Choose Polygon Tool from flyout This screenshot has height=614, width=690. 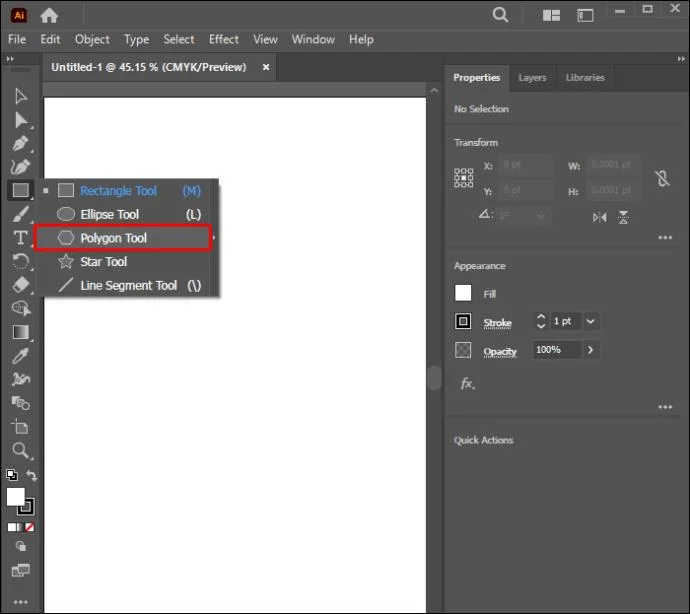point(123,238)
